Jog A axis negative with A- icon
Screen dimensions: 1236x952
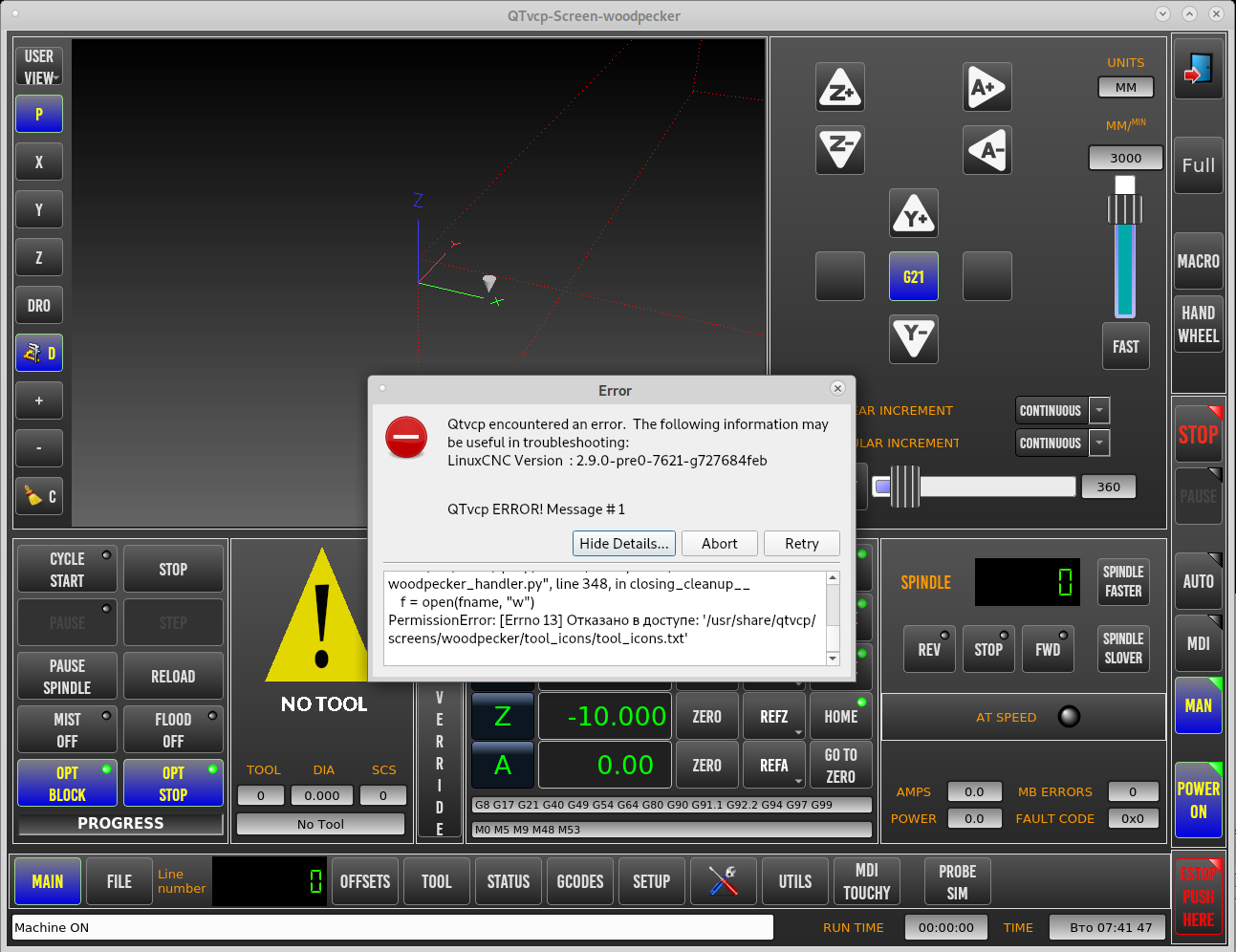(987, 150)
